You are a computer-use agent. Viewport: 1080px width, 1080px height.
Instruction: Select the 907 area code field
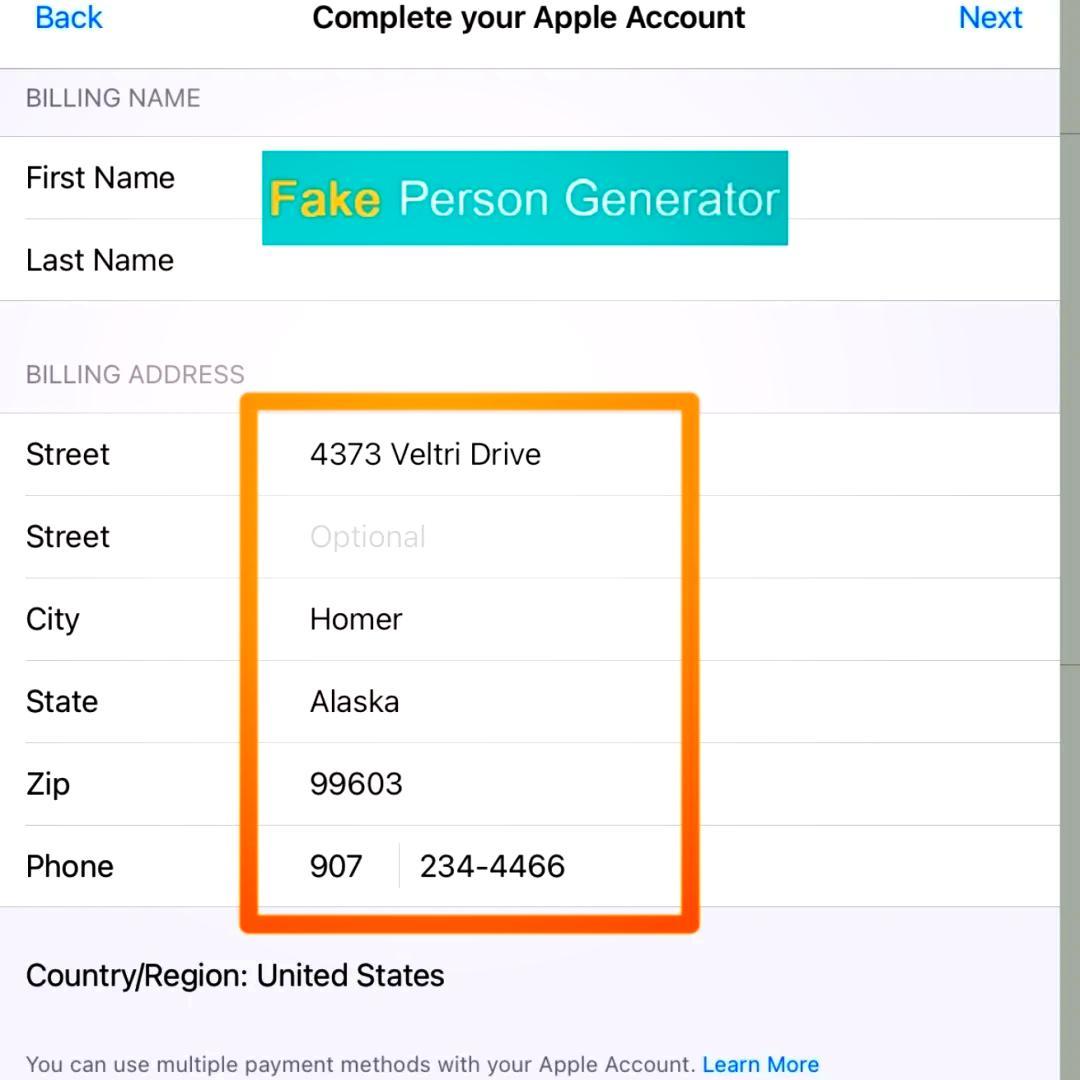[x=336, y=866]
